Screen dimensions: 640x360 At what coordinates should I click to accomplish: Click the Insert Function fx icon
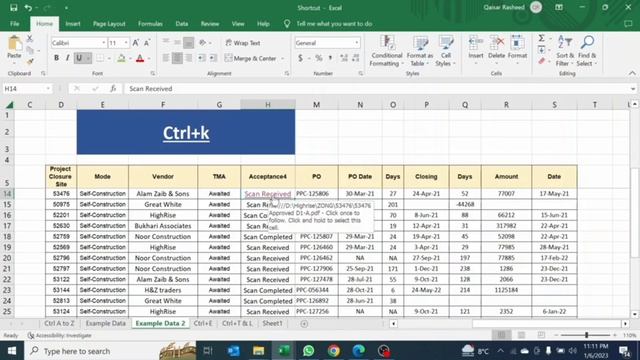point(113,89)
